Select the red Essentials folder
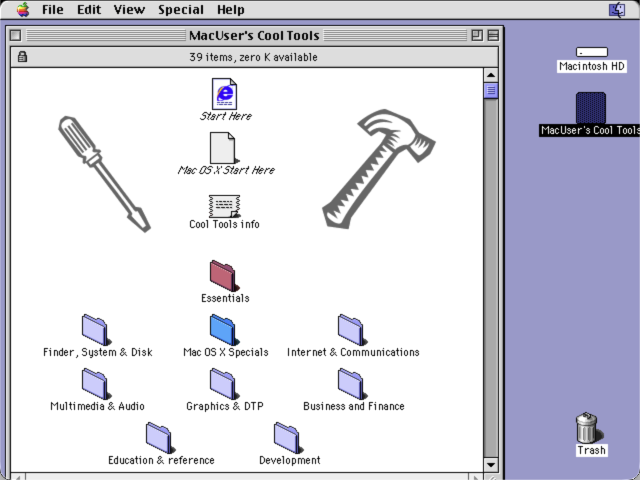Viewport: 640px width, 480px height. coord(224,276)
